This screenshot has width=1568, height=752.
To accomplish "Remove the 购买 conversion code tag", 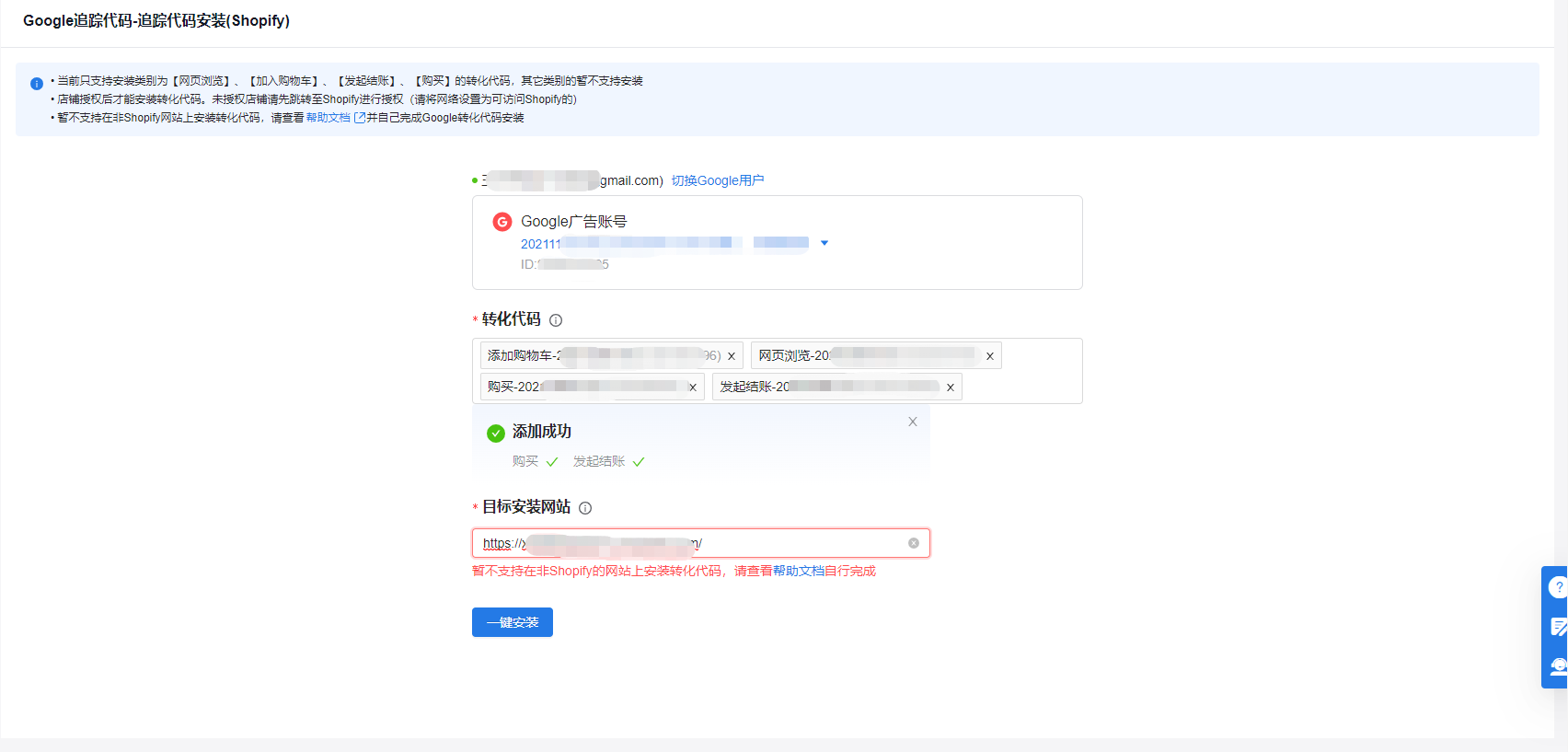I will tap(693, 388).
